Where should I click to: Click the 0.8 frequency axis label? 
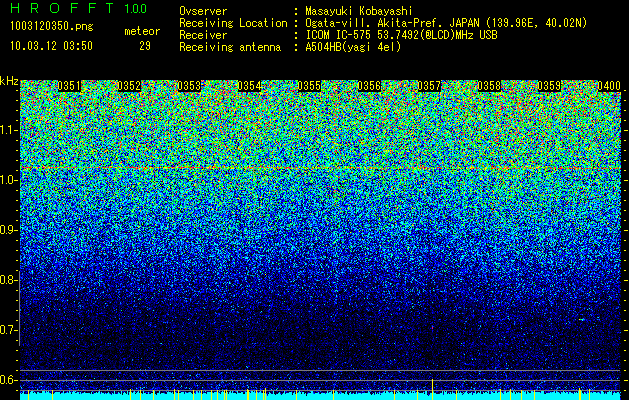click(x=8, y=280)
